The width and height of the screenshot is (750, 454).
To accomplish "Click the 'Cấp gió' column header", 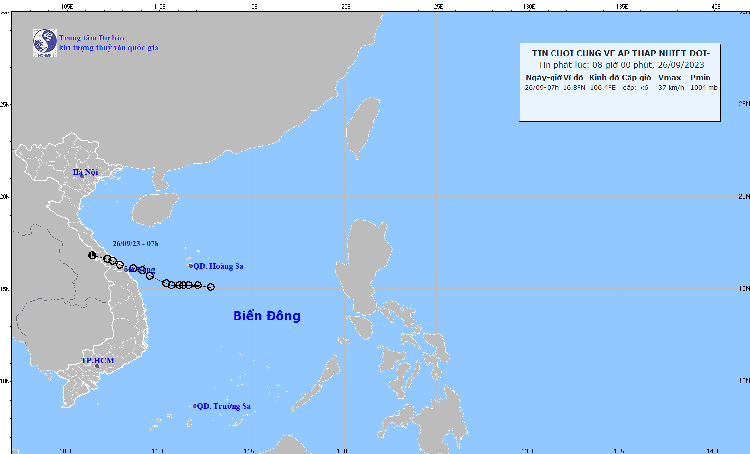I will [x=637, y=78].
